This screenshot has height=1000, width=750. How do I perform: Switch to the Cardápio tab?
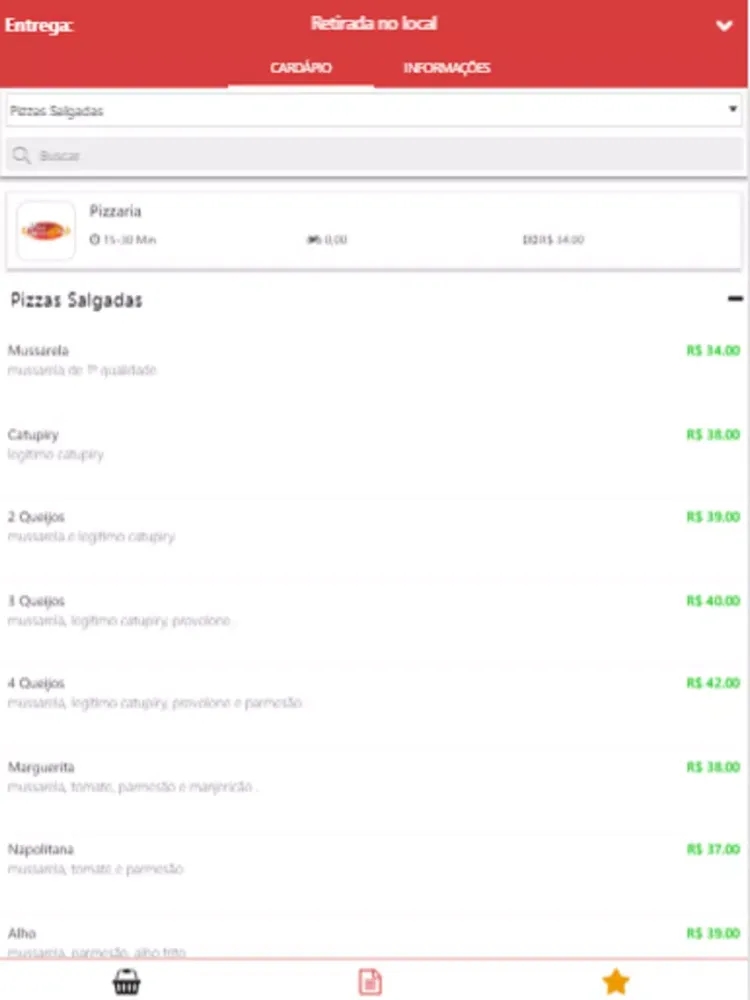coord(301,68)
